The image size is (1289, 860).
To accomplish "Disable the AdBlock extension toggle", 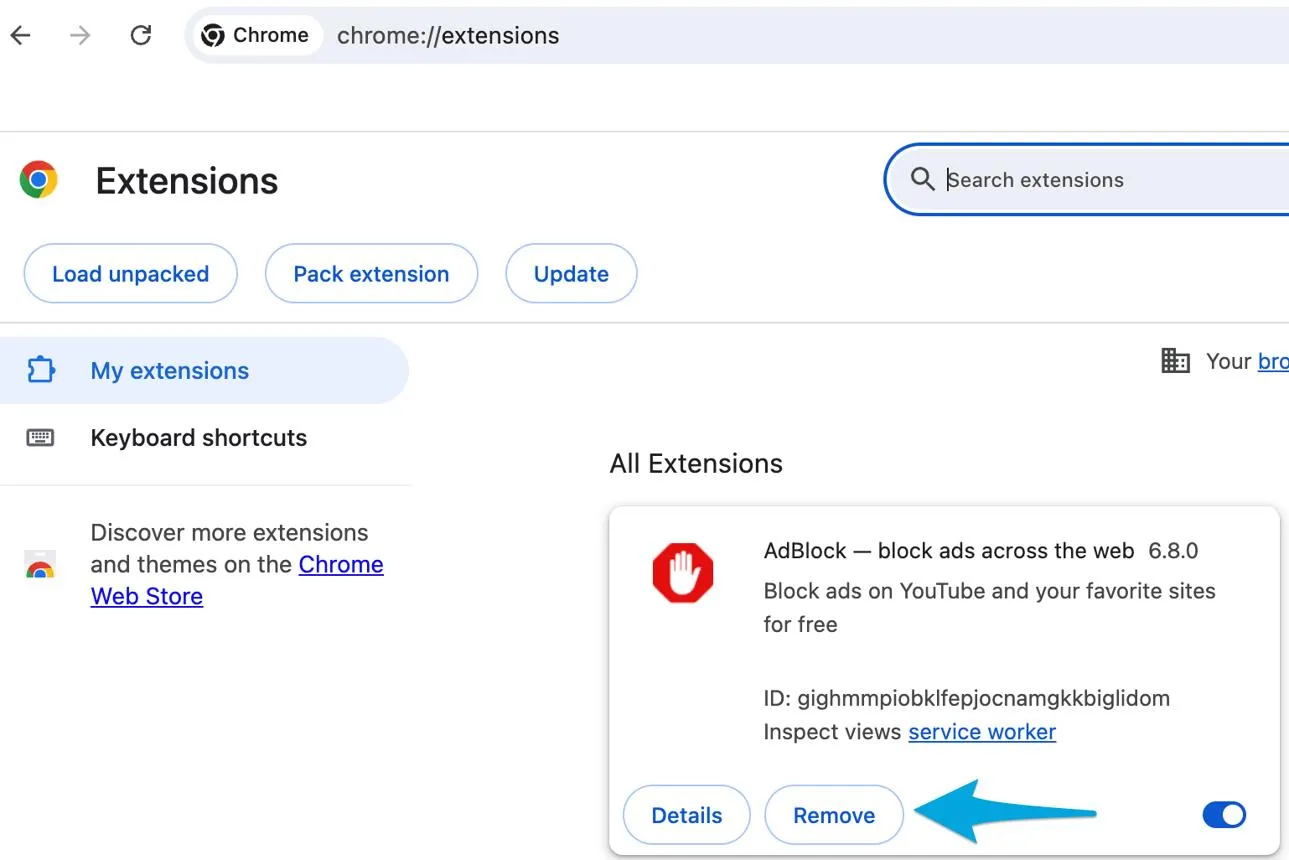I will pyautogui.click(x=1224, y=815).
